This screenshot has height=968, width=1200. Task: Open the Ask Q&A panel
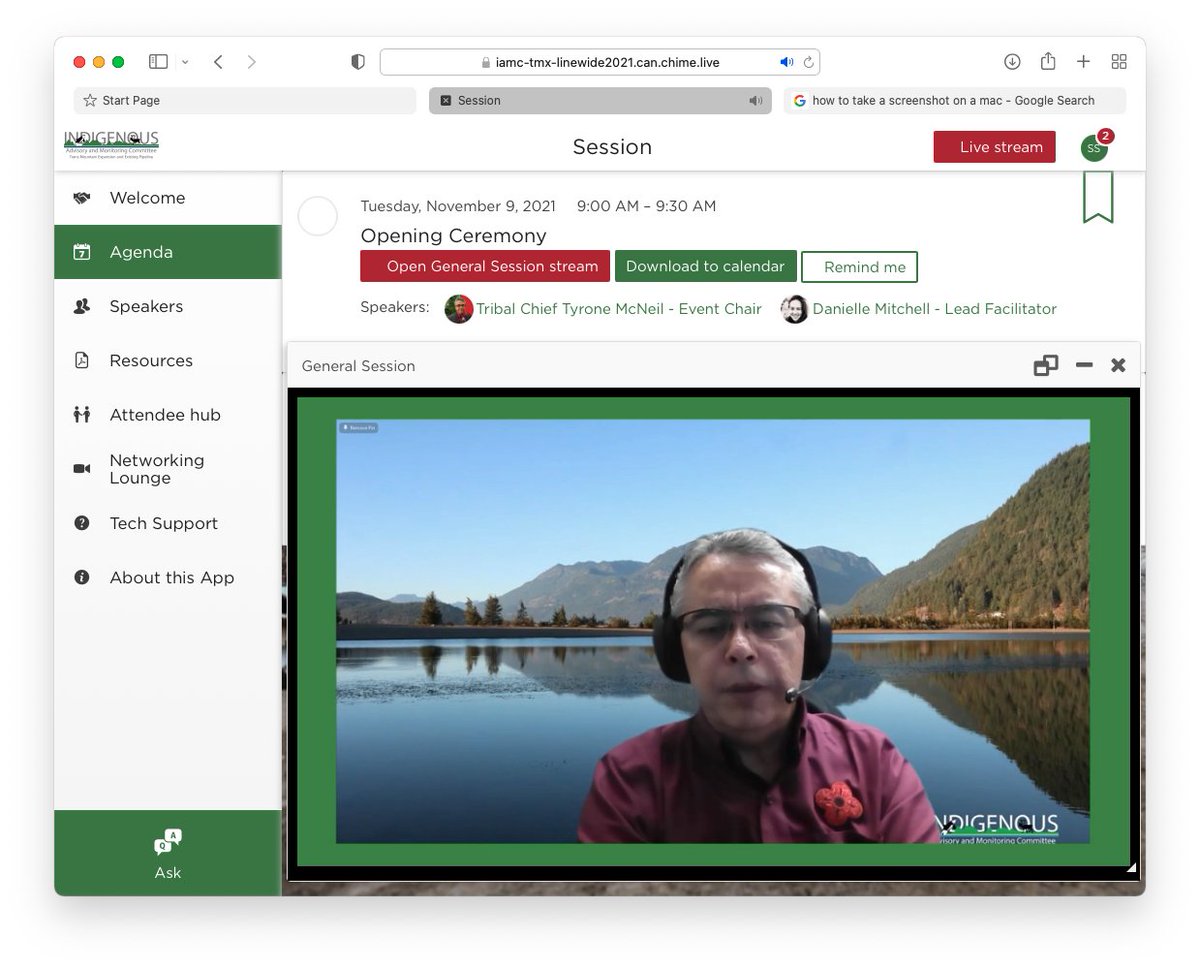168,853
